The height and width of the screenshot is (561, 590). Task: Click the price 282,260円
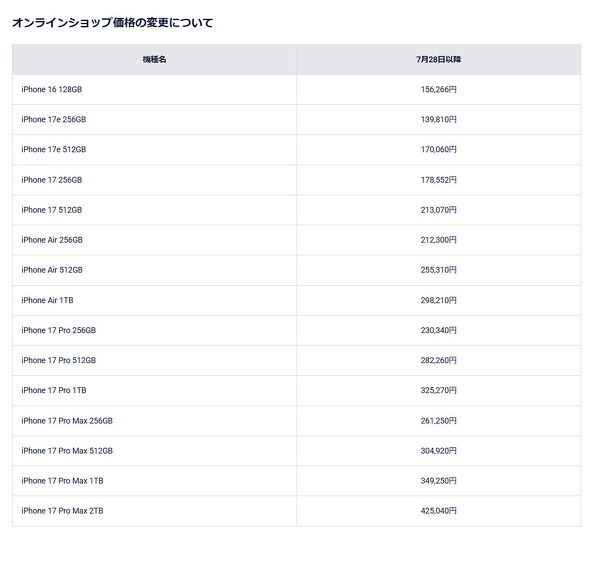[x=438, y=360]
